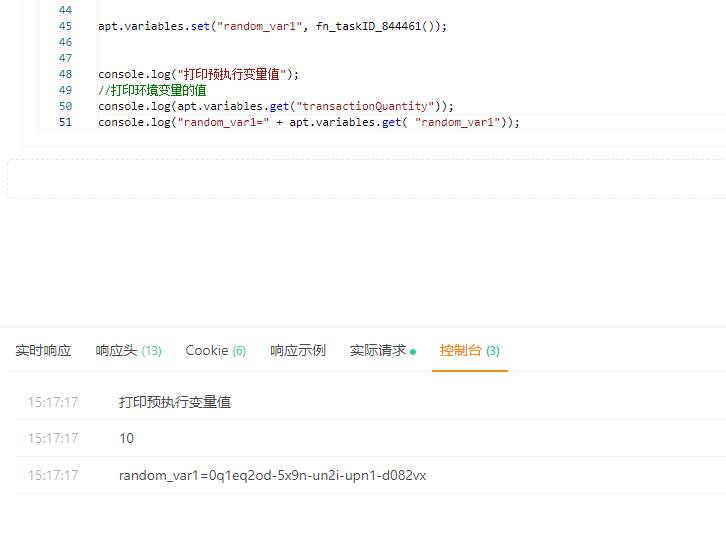Switch to the 响应头 (13) tab
726x535 pixels.
128,351
